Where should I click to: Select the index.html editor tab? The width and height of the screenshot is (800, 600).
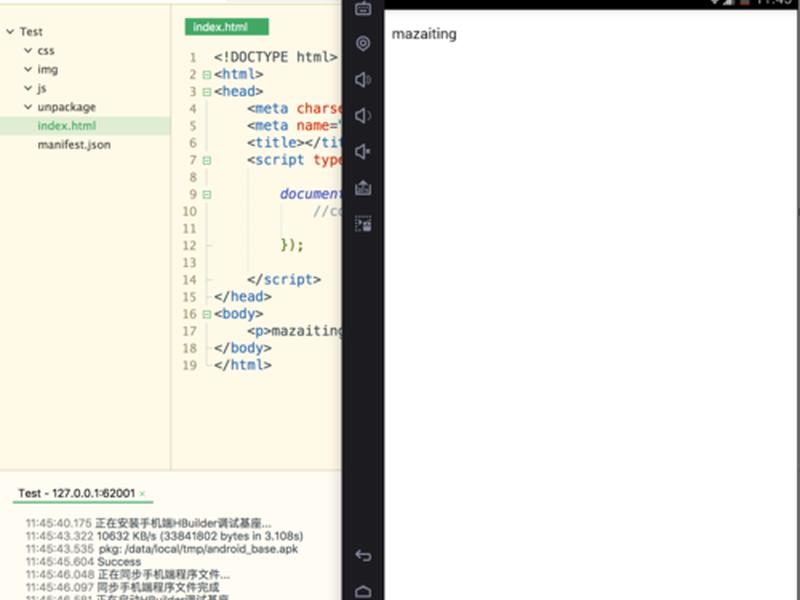click(x=227, y=27)
